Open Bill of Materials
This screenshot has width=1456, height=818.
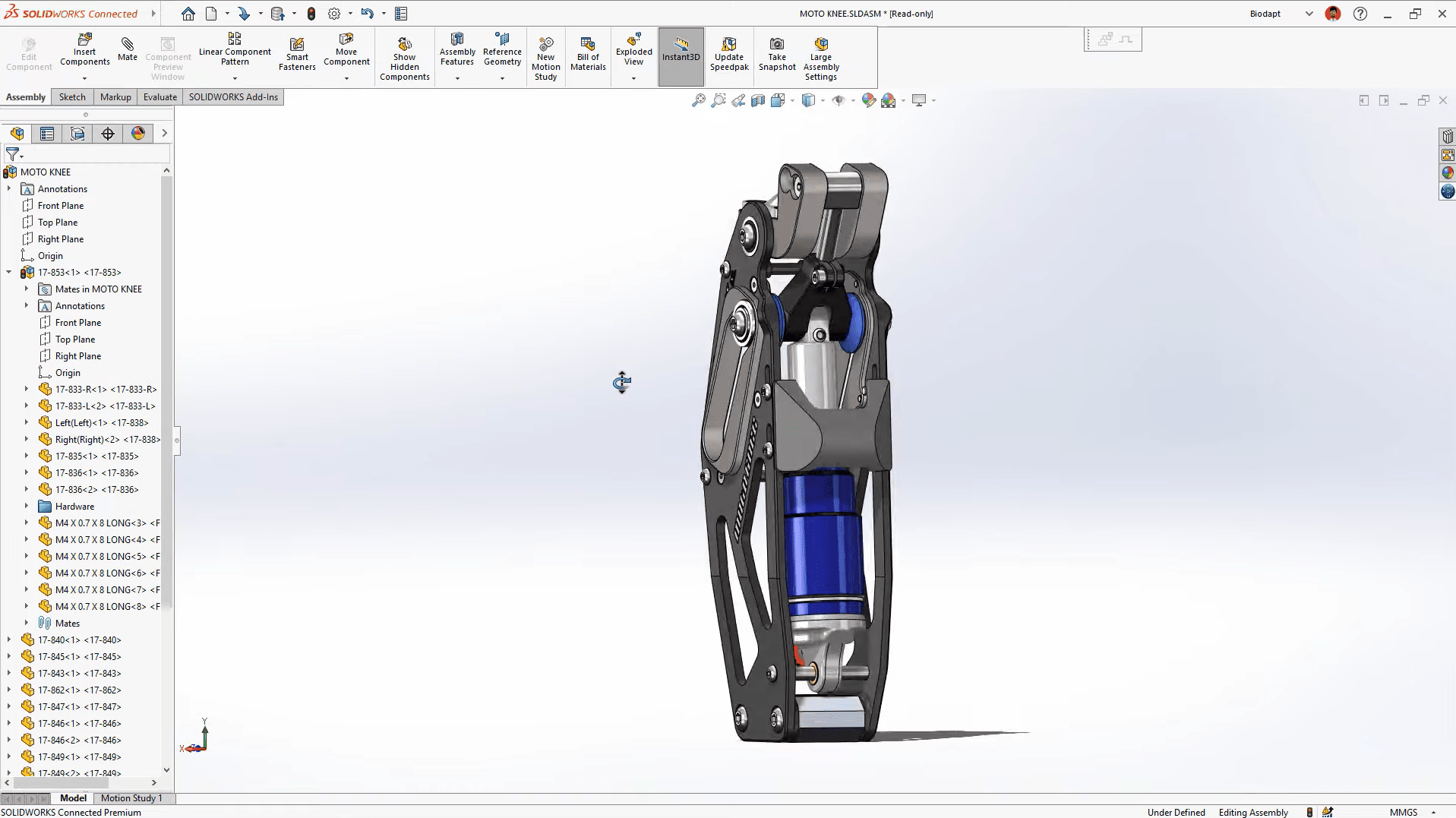point(588,54)
